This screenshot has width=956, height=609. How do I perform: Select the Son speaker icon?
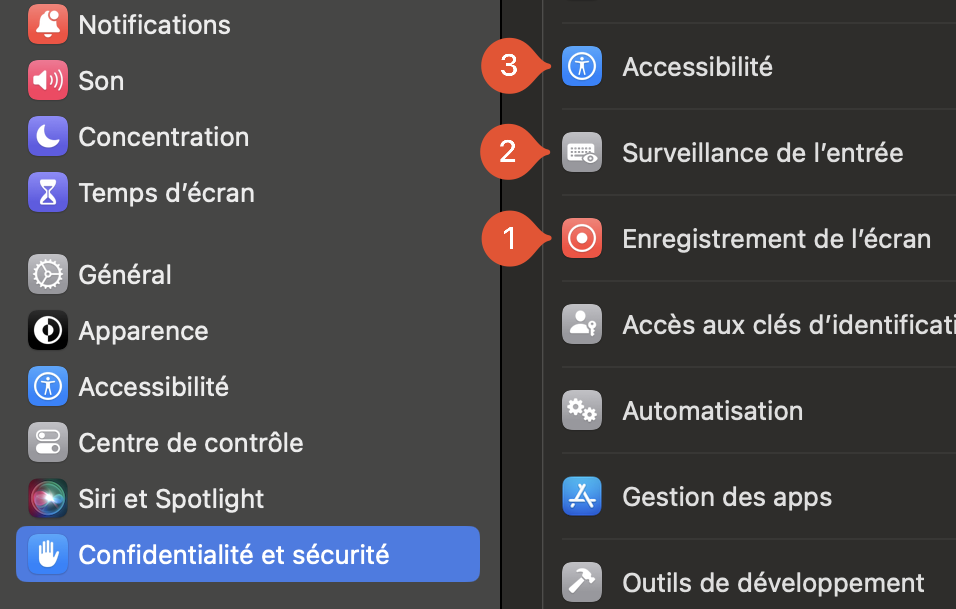click(x=48, y=80)
